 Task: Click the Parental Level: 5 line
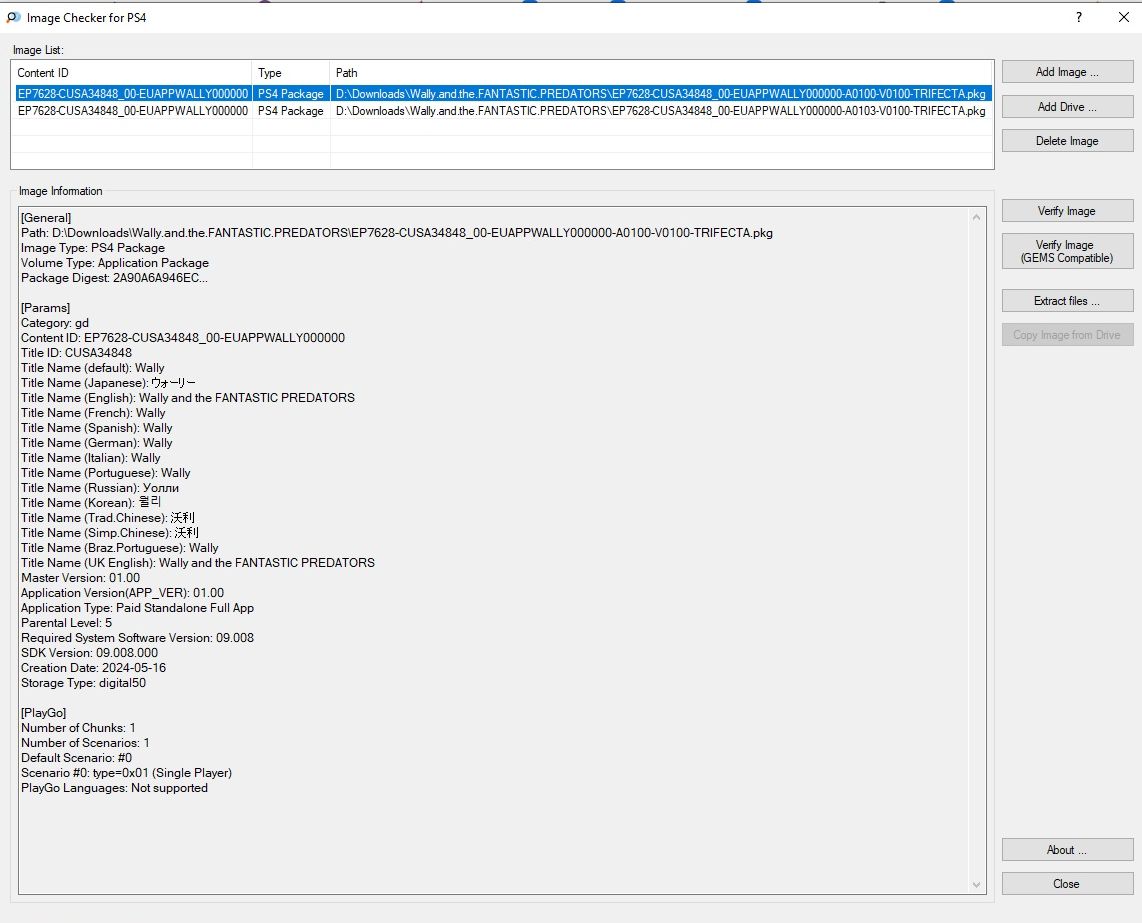point(66,623)
